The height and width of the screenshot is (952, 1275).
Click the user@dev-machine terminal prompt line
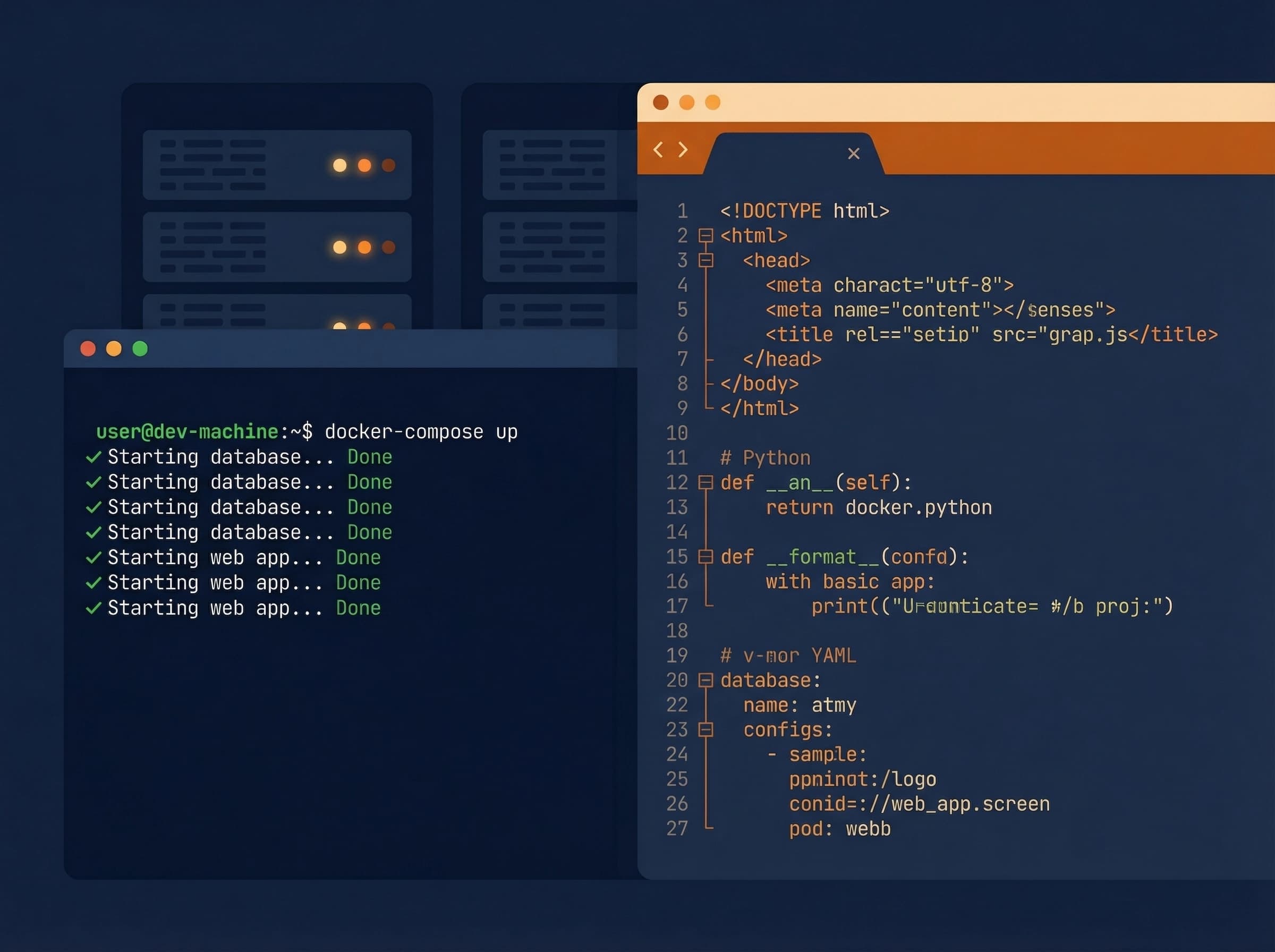pyautogui.click(x=187, y=431)
